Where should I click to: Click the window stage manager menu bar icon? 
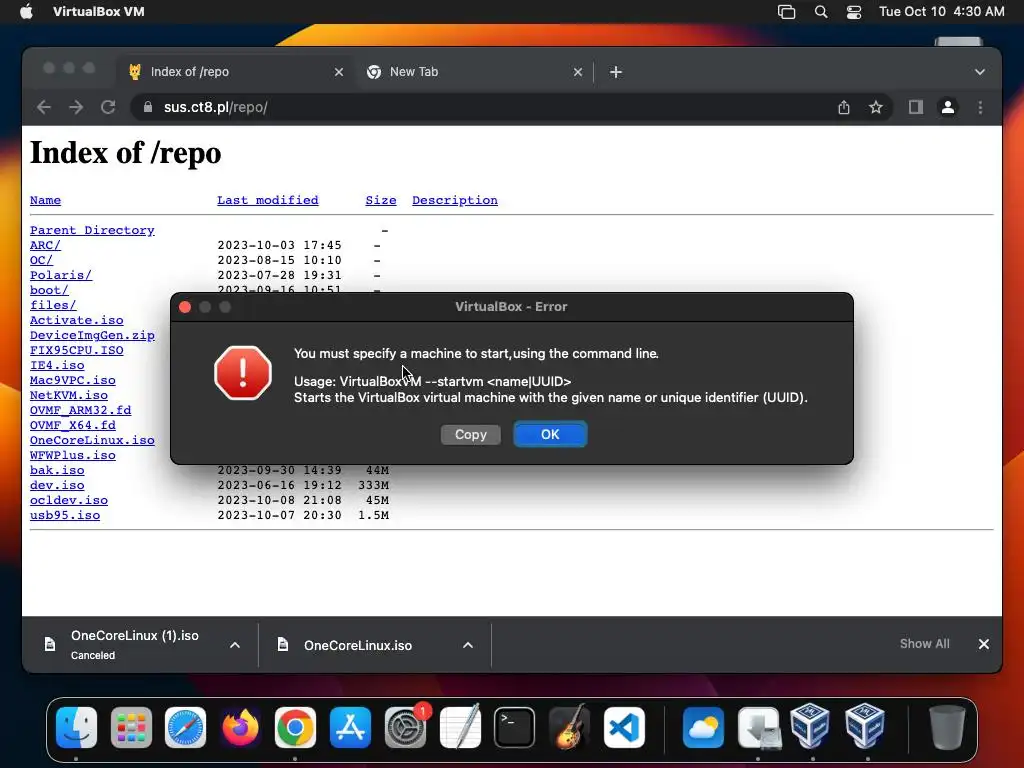[786, 12]
